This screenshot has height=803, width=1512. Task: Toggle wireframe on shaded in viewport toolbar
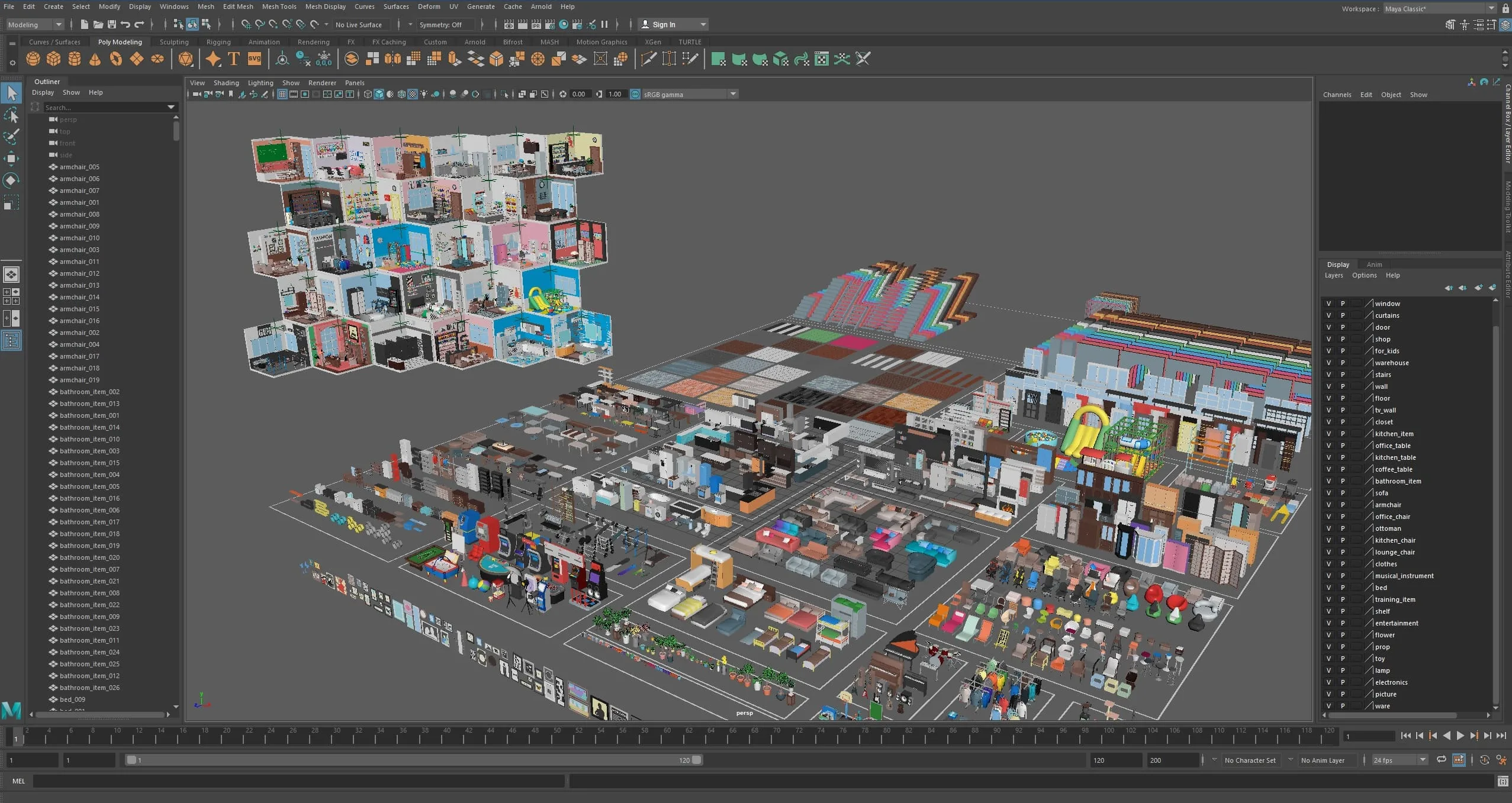(x=401, y=94)
